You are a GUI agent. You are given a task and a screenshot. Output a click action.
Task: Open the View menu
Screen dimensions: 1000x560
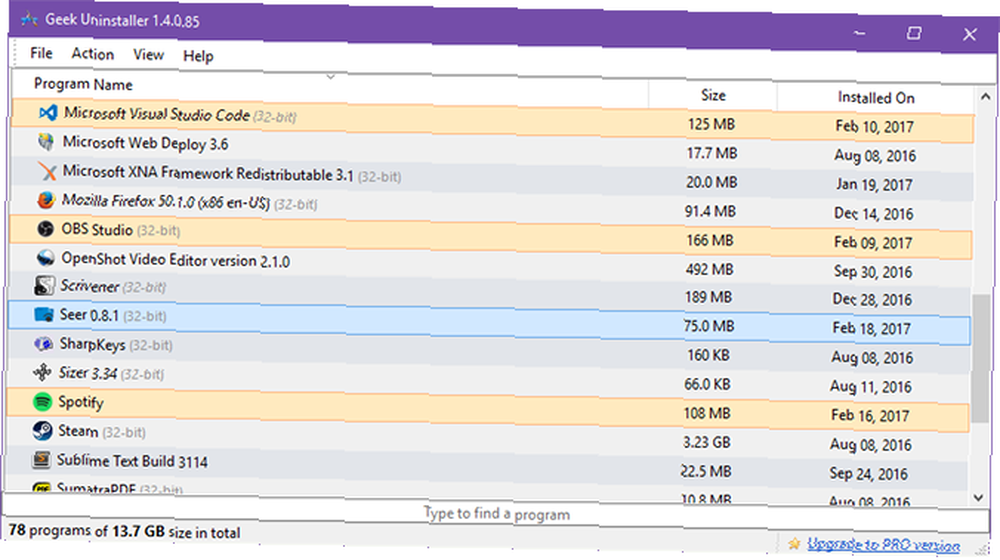[149, 55]
